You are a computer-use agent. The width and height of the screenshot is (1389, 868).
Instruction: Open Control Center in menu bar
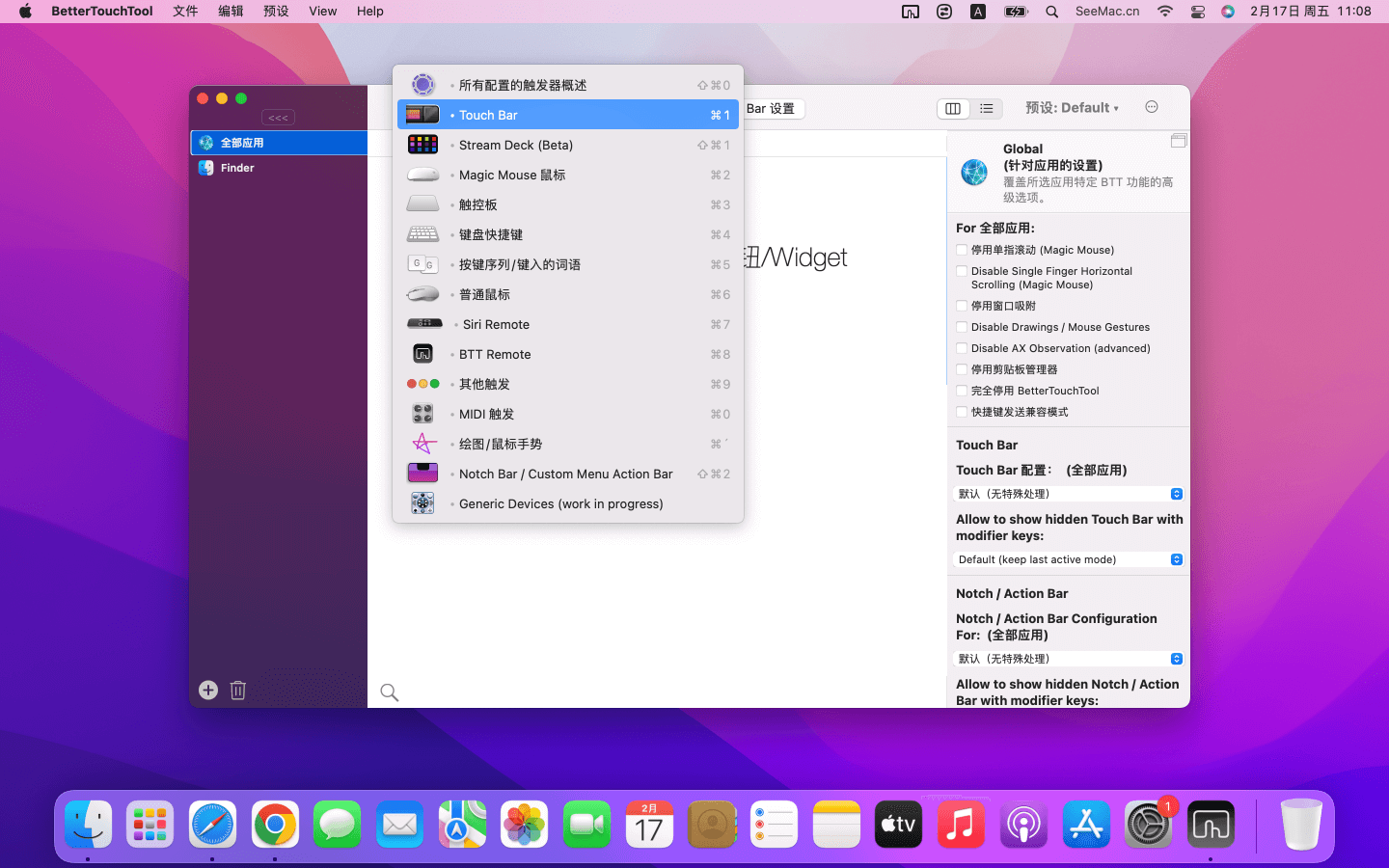click(1198, 12)
